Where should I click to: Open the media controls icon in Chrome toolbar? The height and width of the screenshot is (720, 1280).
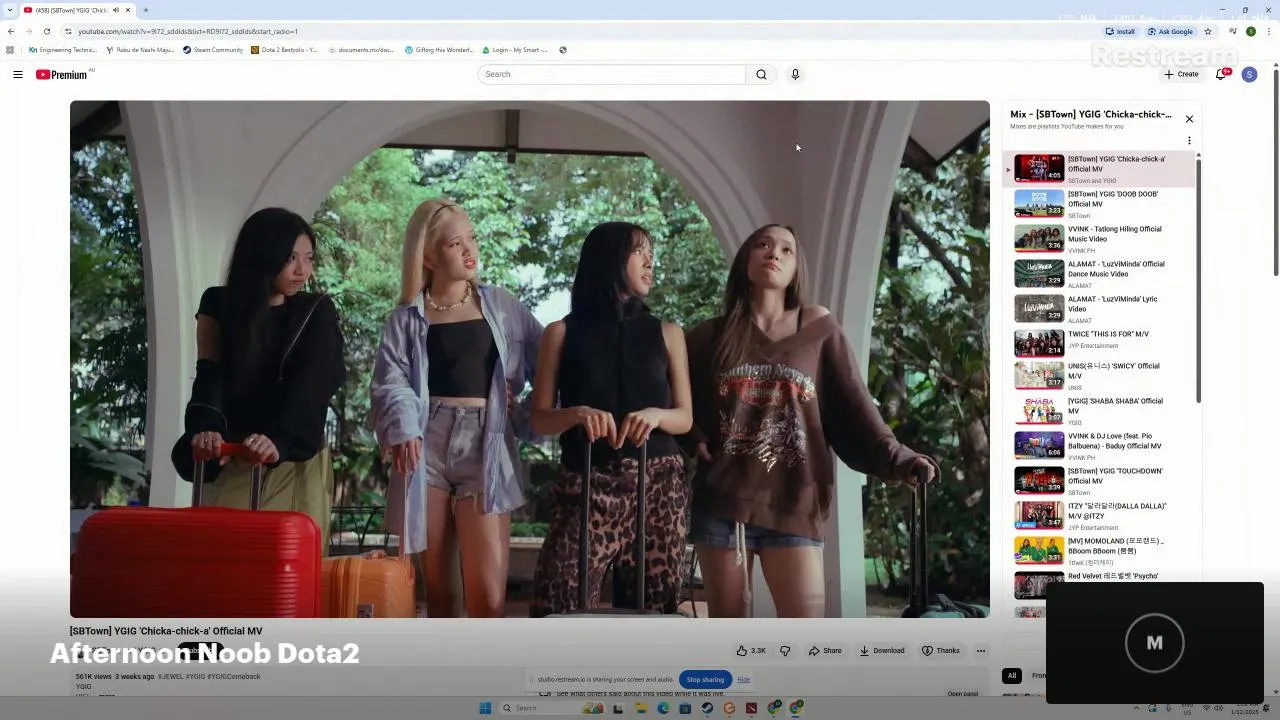(x=1233, y=31)
